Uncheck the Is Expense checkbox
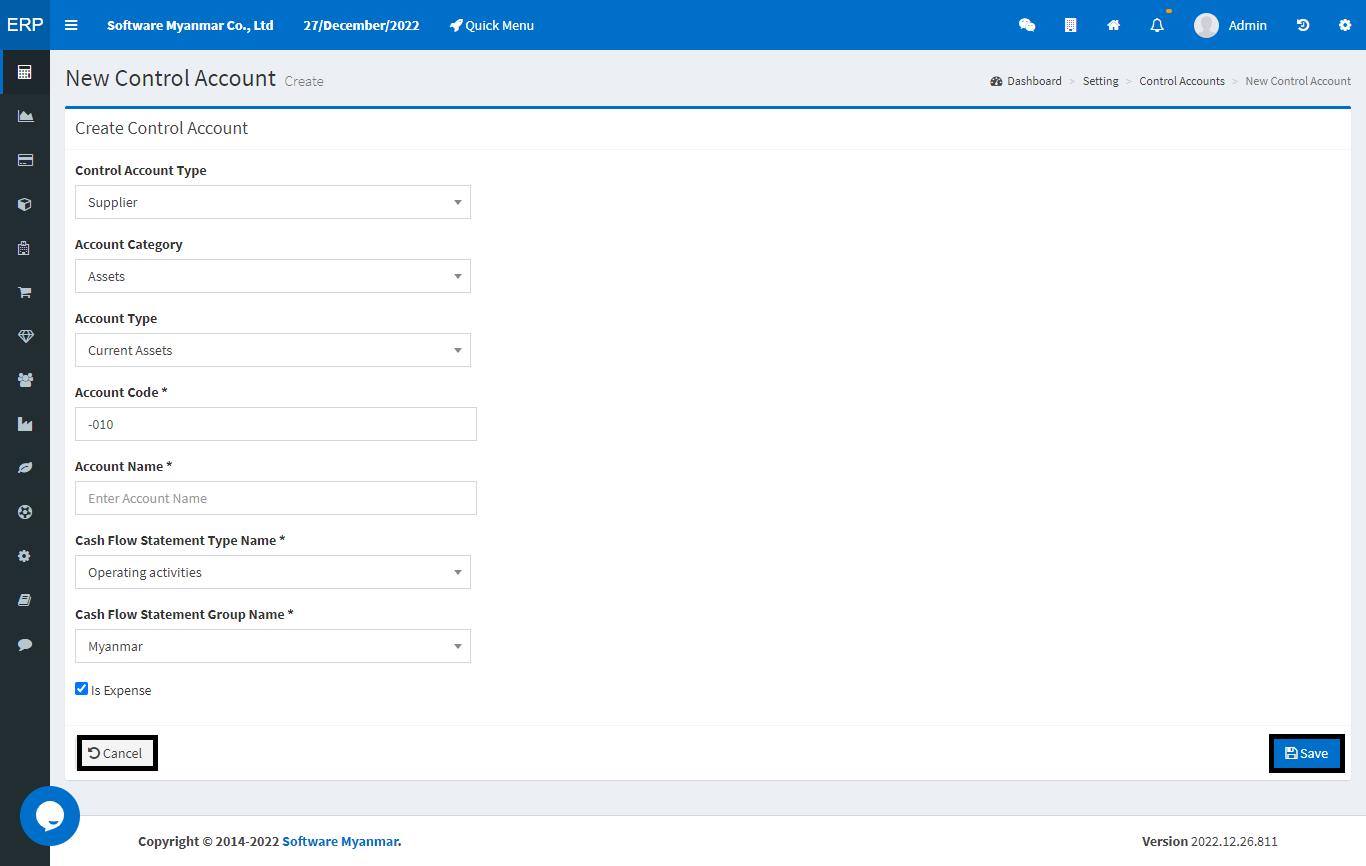The height and width of the screenshot is (866, 1366). tap(82, 689)
